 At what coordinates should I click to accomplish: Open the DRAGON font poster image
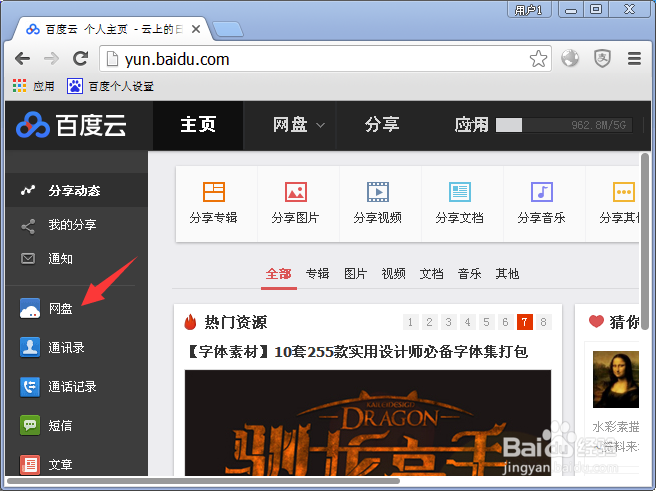(368, 422)
